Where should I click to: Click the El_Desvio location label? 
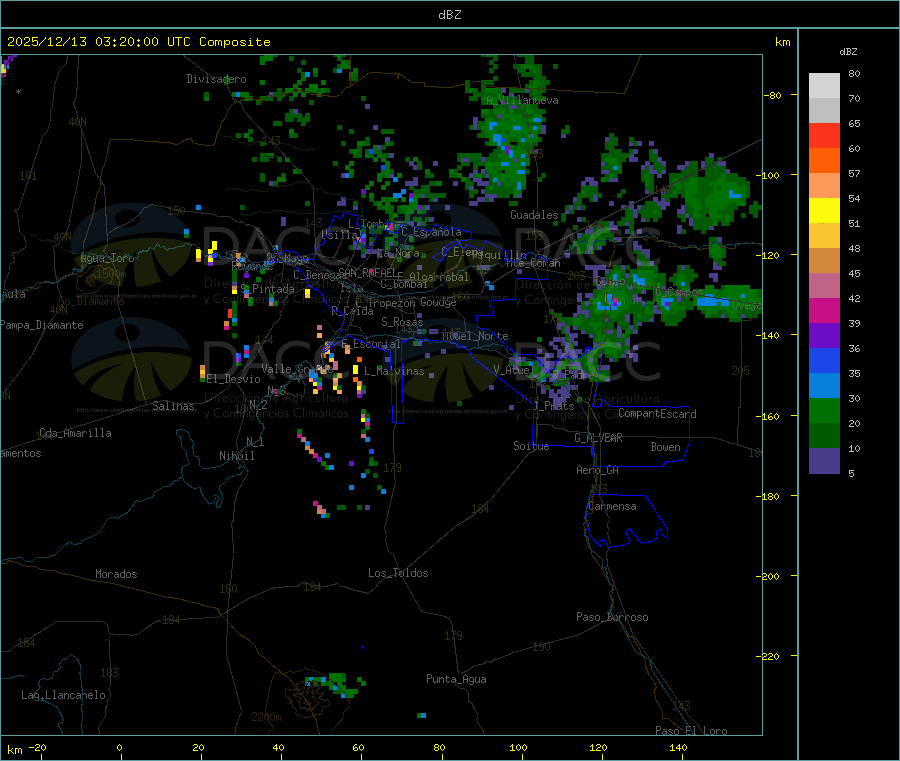pyautogui.click(x=234, y=379)
